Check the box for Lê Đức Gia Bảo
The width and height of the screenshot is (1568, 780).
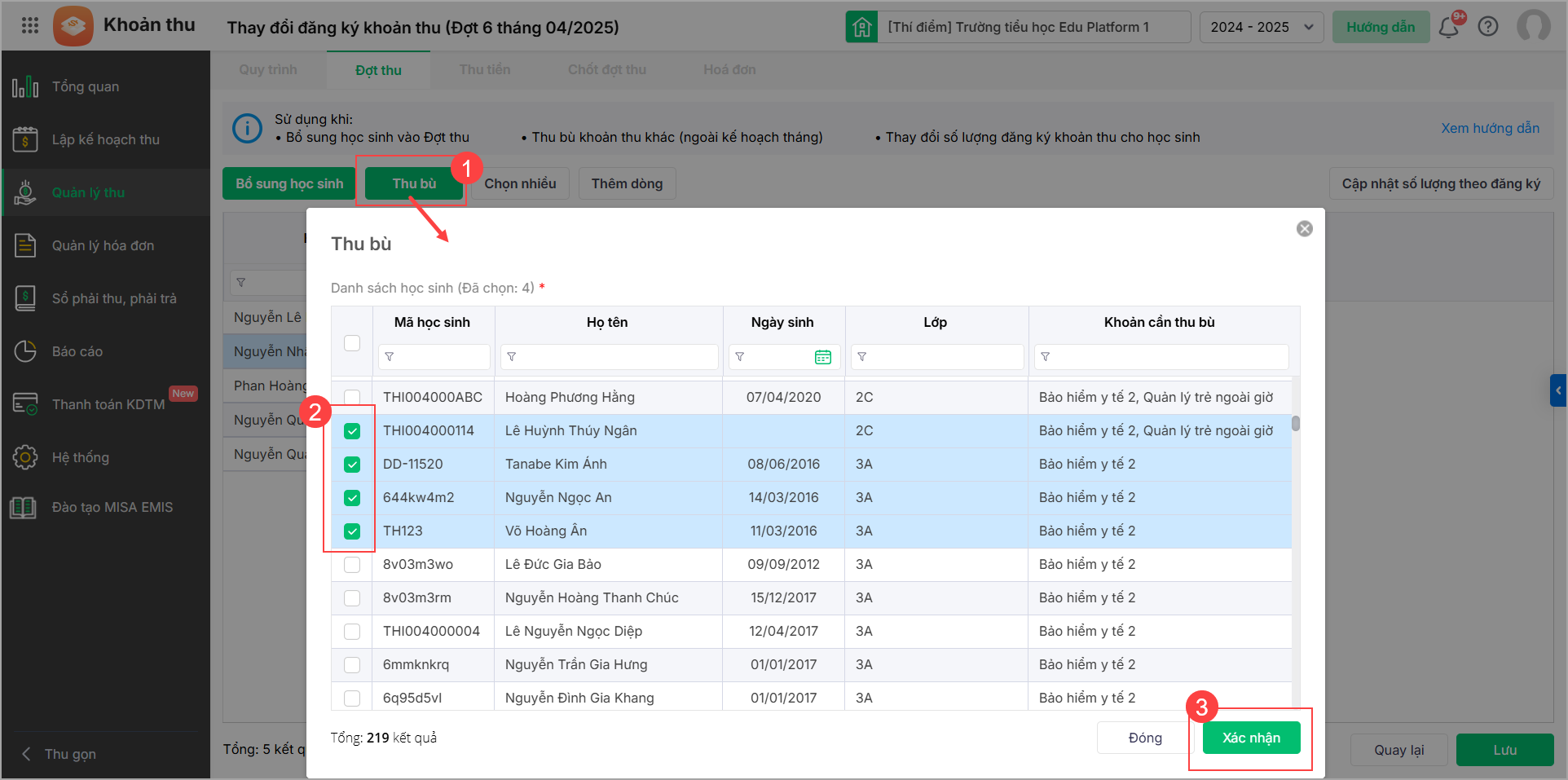[x=352, y=565]
